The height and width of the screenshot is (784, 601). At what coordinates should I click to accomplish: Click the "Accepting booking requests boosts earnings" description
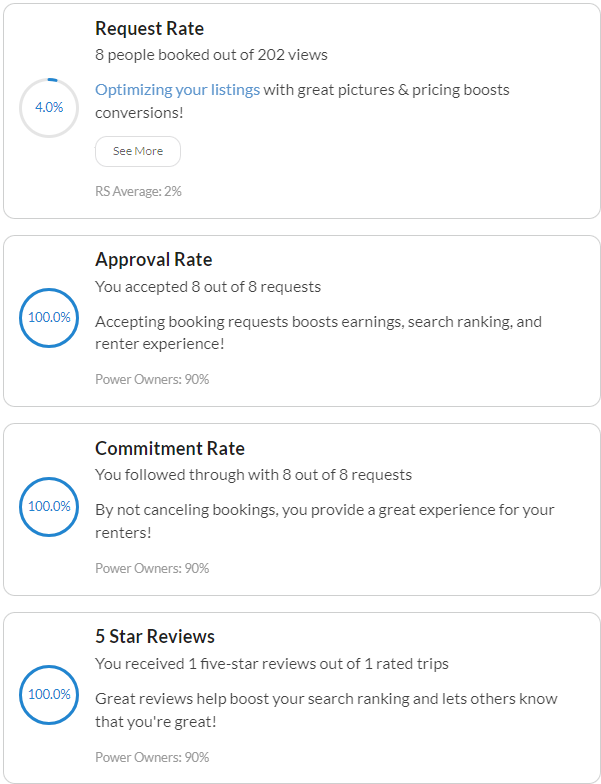point(318,332)
